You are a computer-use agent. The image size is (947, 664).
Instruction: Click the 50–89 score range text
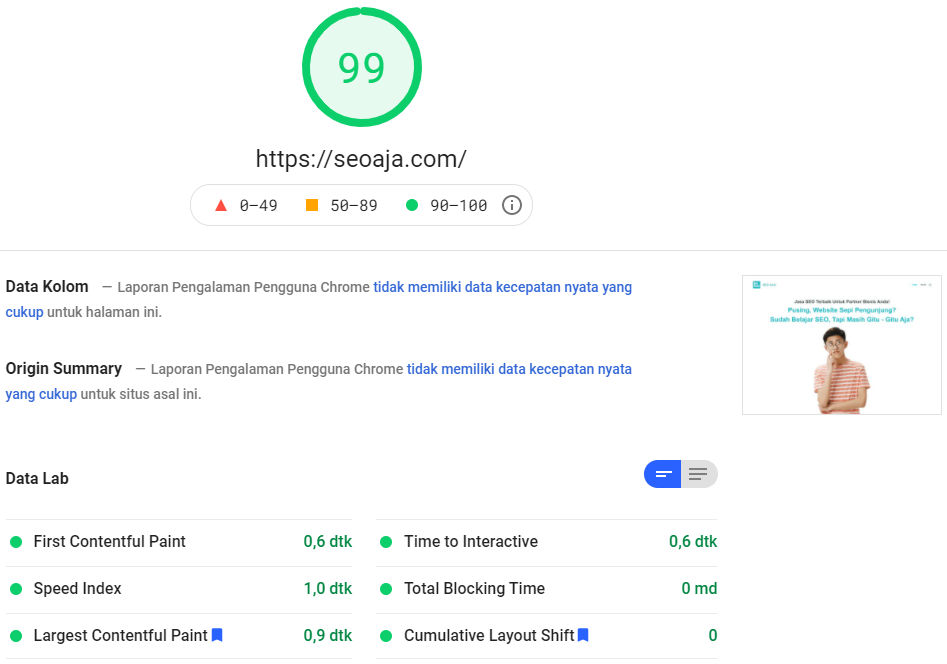pos(354,206)
